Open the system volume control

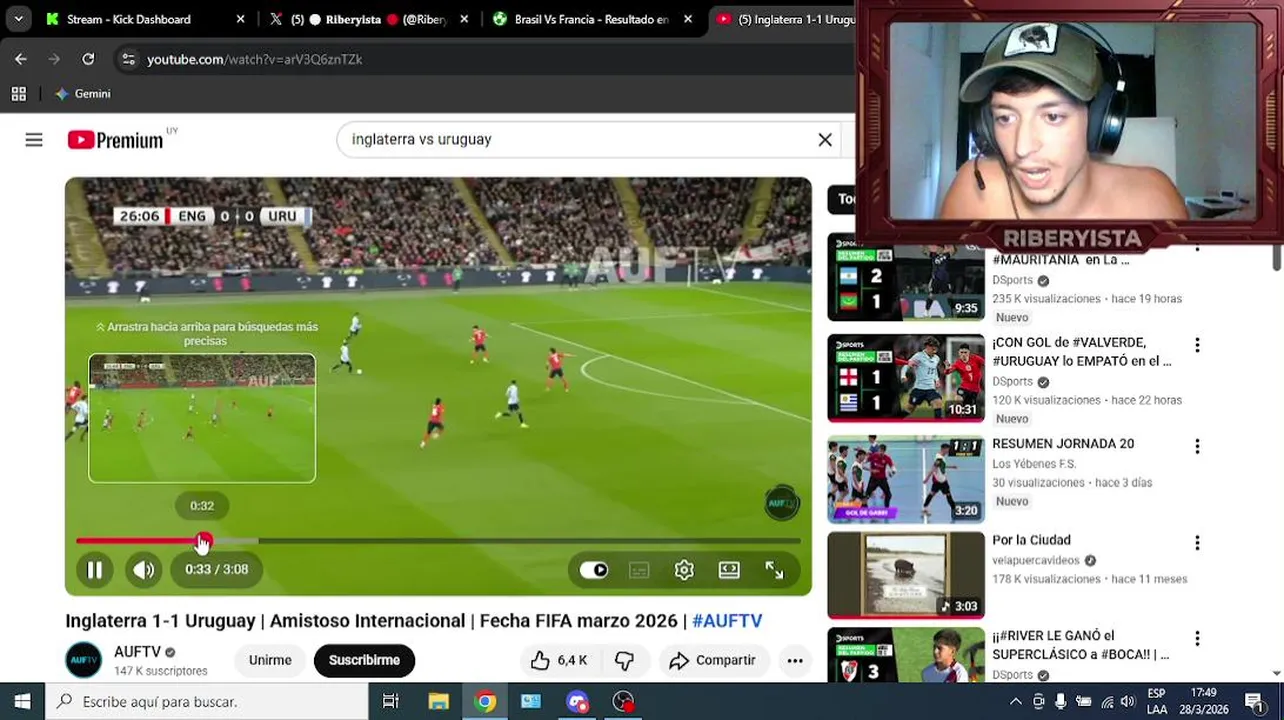tap(1128, 702)
